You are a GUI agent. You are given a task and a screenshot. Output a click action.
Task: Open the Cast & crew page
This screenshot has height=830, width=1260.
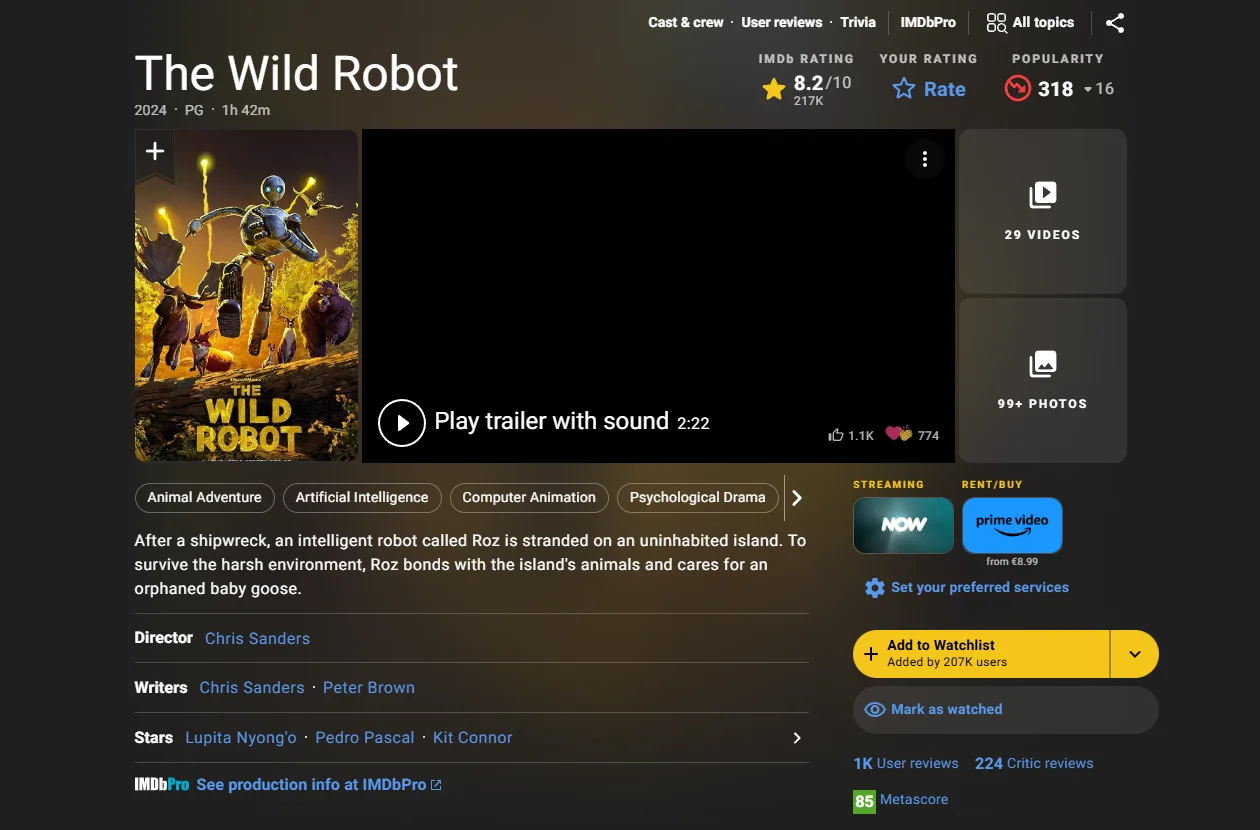coord(686,22)
